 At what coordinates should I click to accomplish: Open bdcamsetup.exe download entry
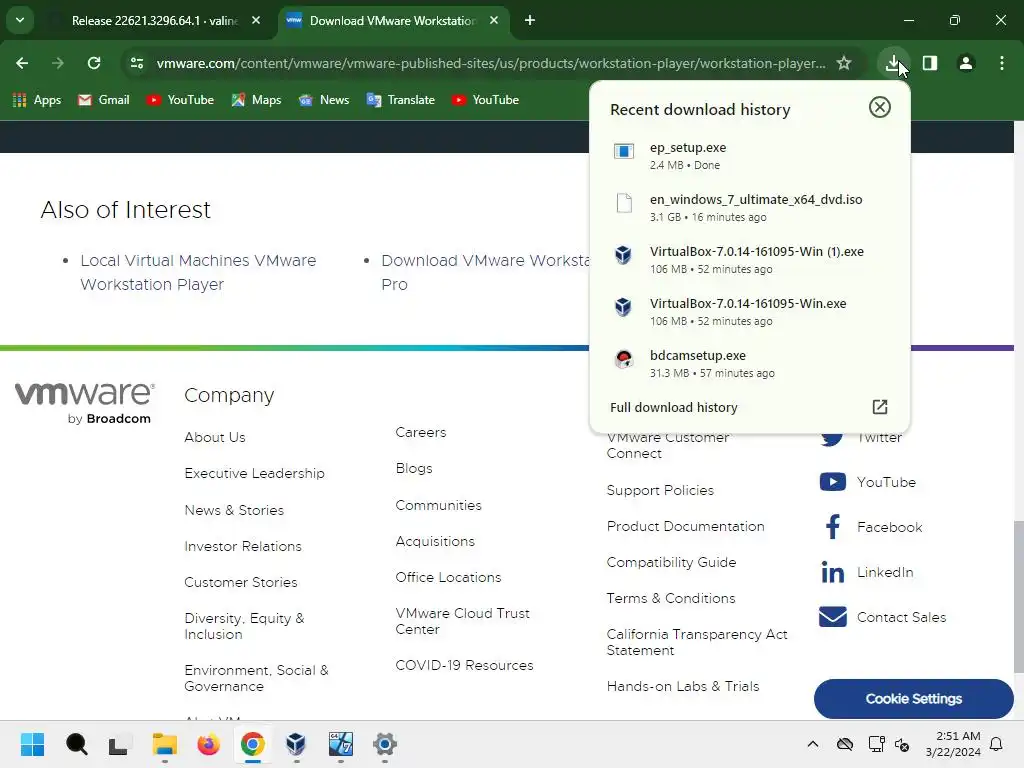(749, 364)
